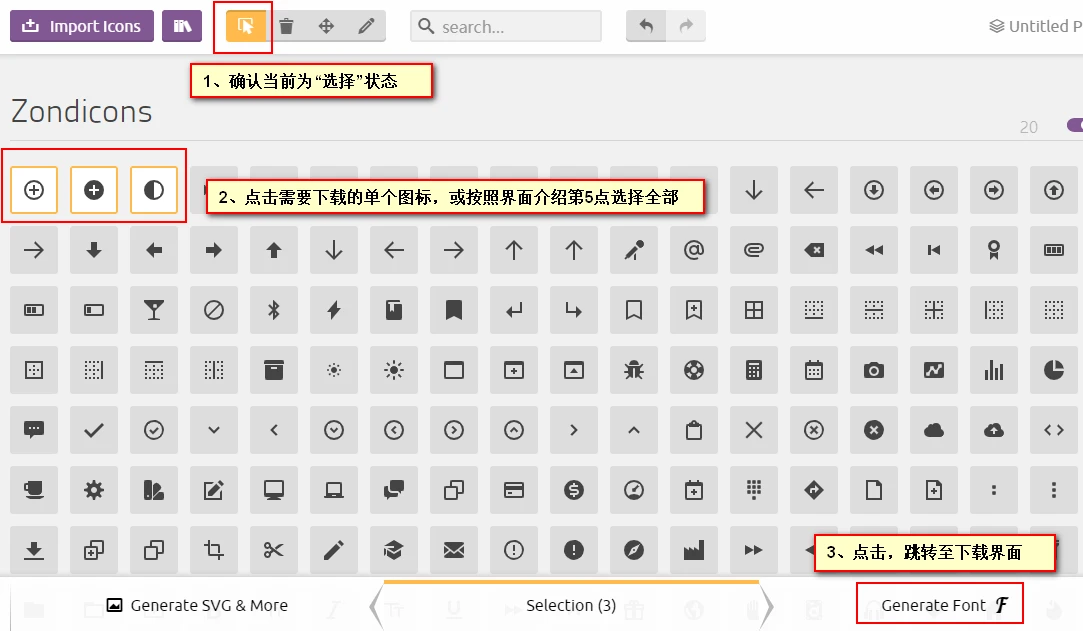Switch to the Move tool

326,26
